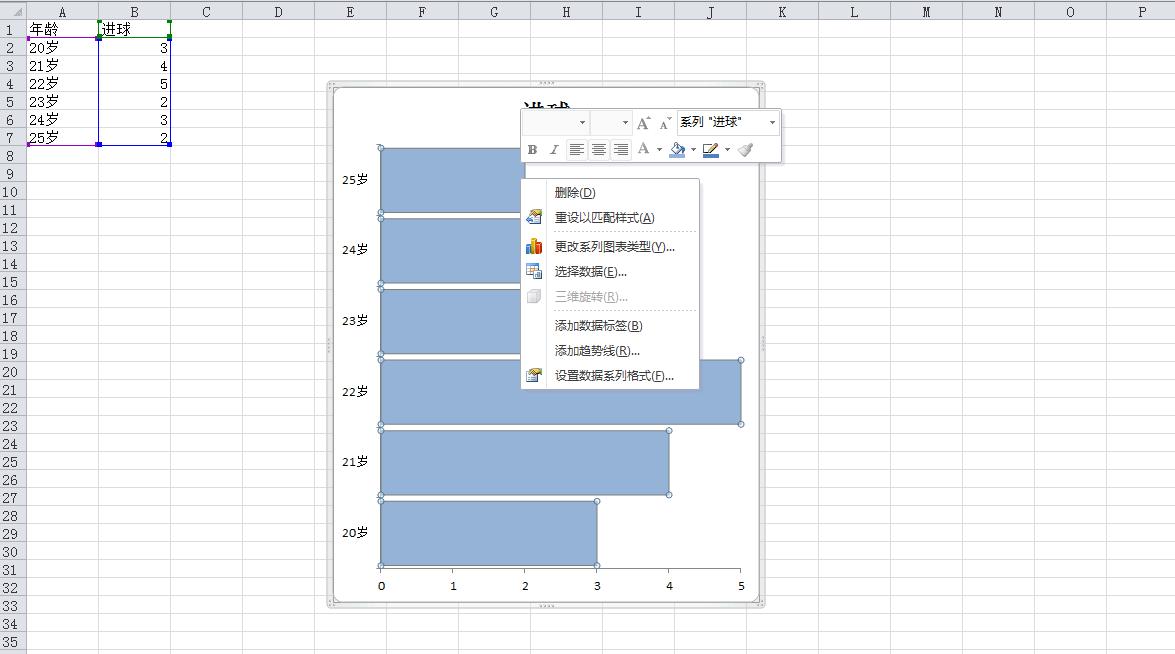Click cell A1 containing 年龄

click(62, 29)
